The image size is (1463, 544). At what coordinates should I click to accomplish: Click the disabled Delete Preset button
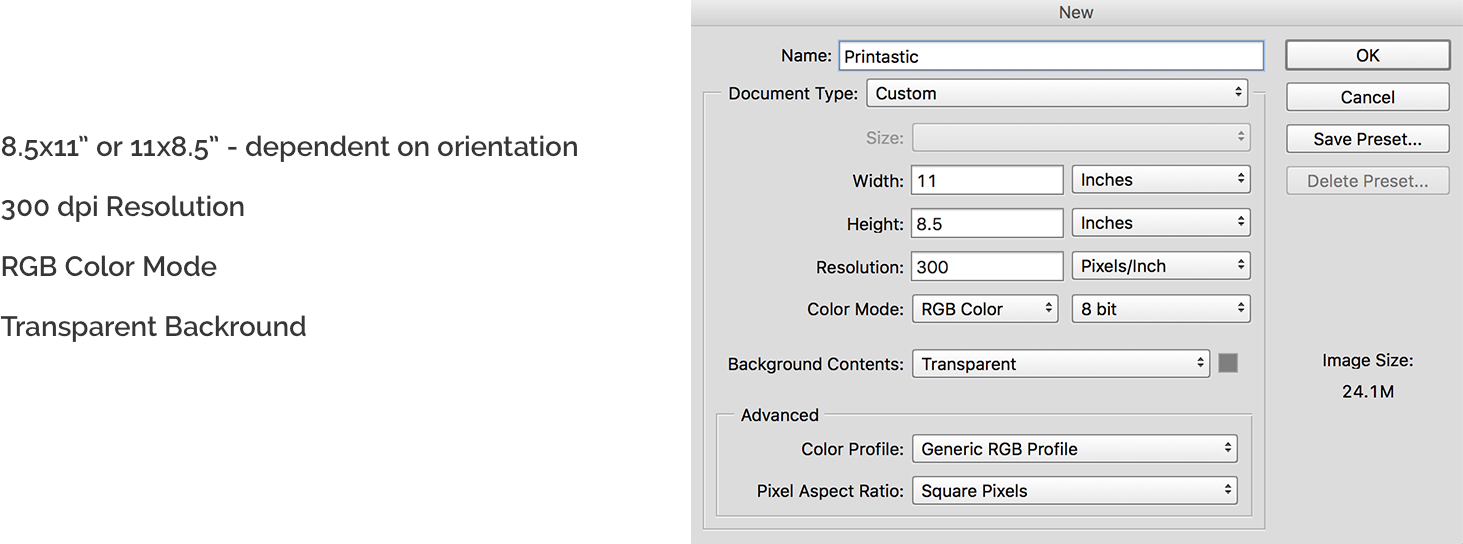(x=1368, y=181)
